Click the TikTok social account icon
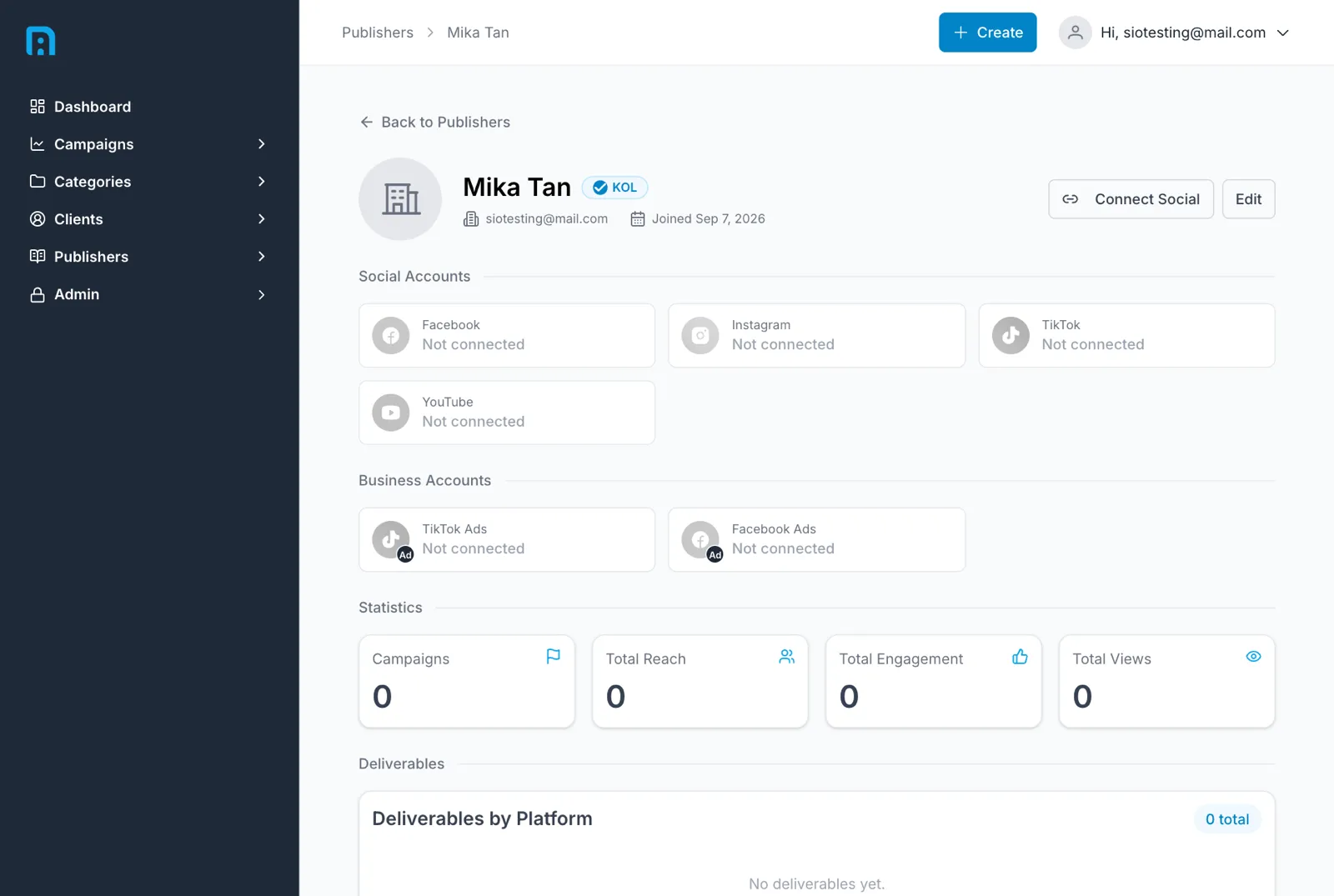Screen dimensions: 1334x896 click(1011, 336)
